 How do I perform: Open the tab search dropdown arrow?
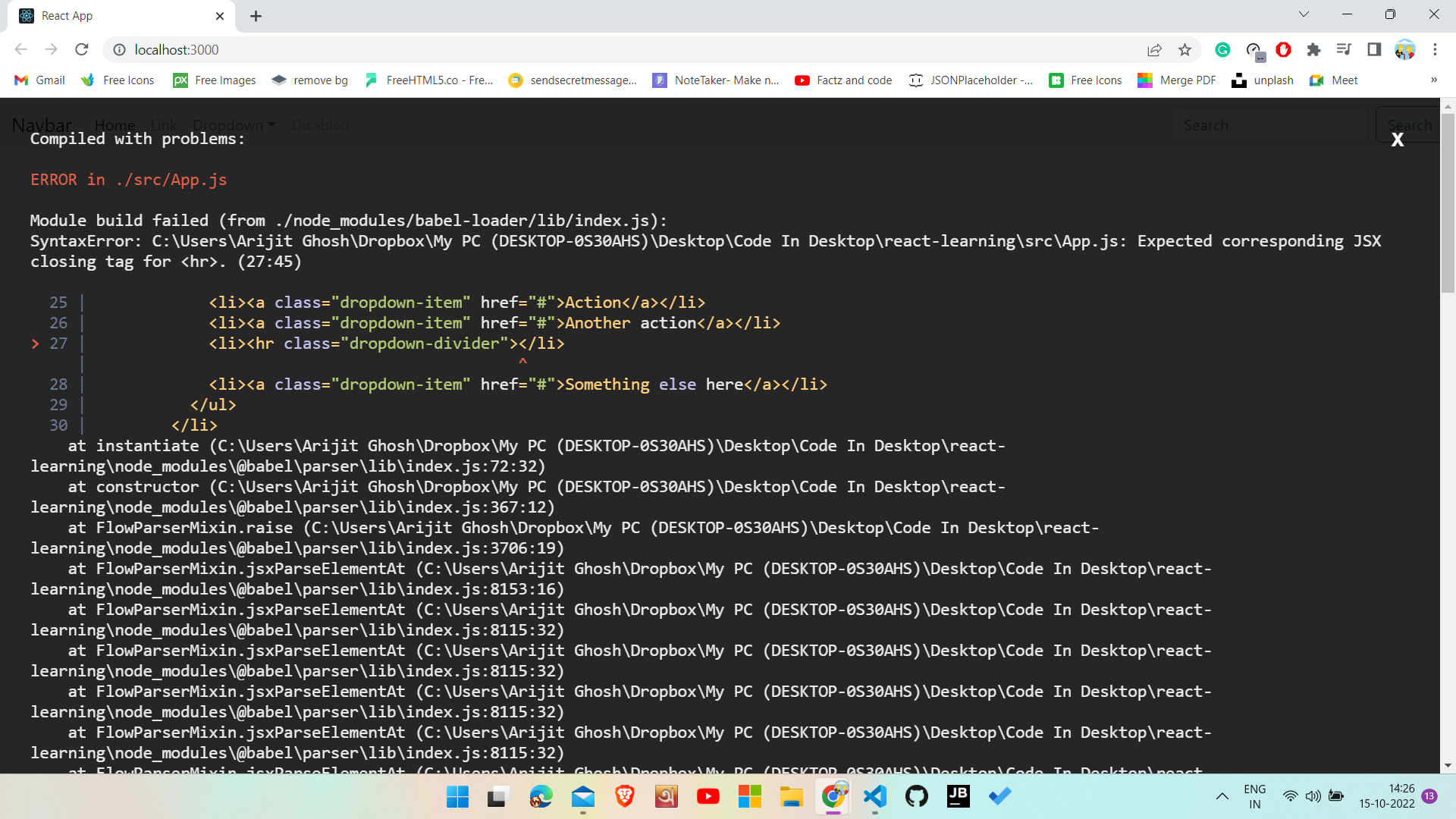point(1304,14)
